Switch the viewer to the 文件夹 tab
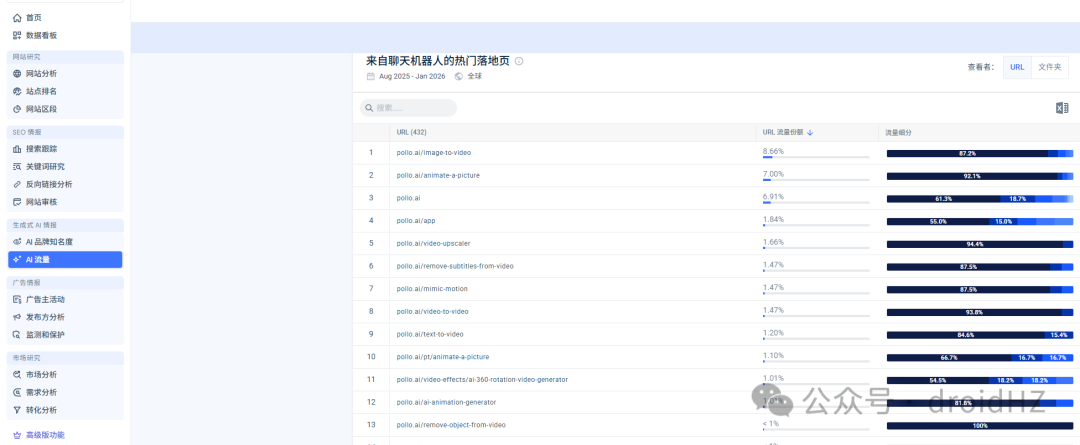The image size is (1080, 445). click(x=1050, y=68)
